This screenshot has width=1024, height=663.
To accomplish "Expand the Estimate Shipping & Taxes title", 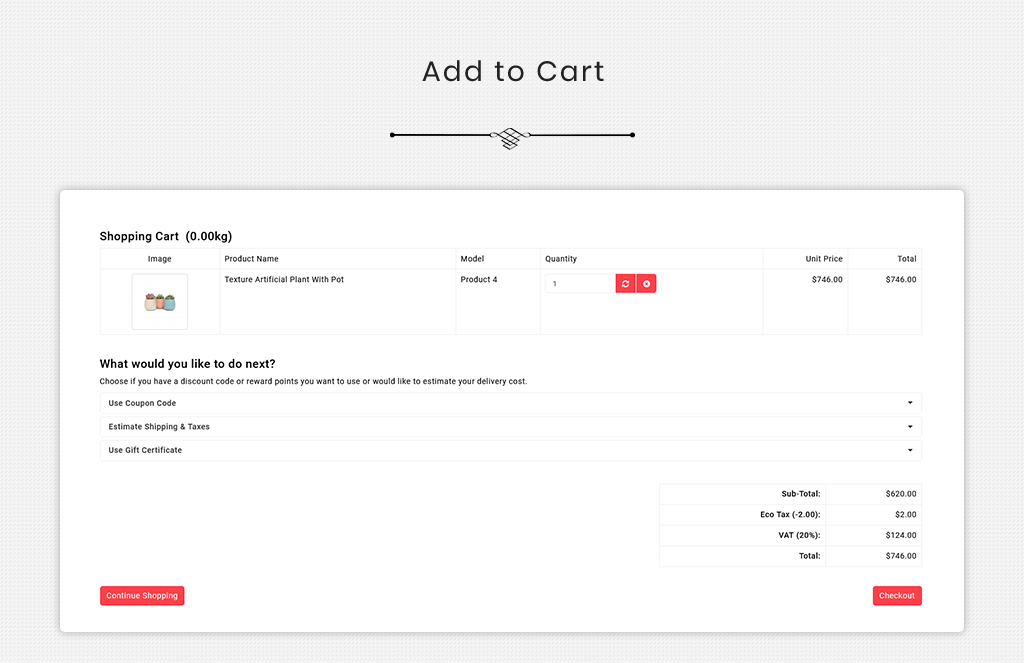I will [x=159, y=427].
